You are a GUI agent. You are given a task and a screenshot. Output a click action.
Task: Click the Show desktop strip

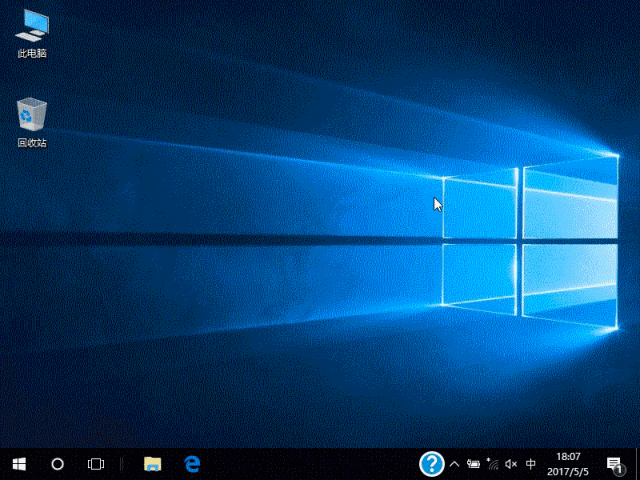point(638,464)
